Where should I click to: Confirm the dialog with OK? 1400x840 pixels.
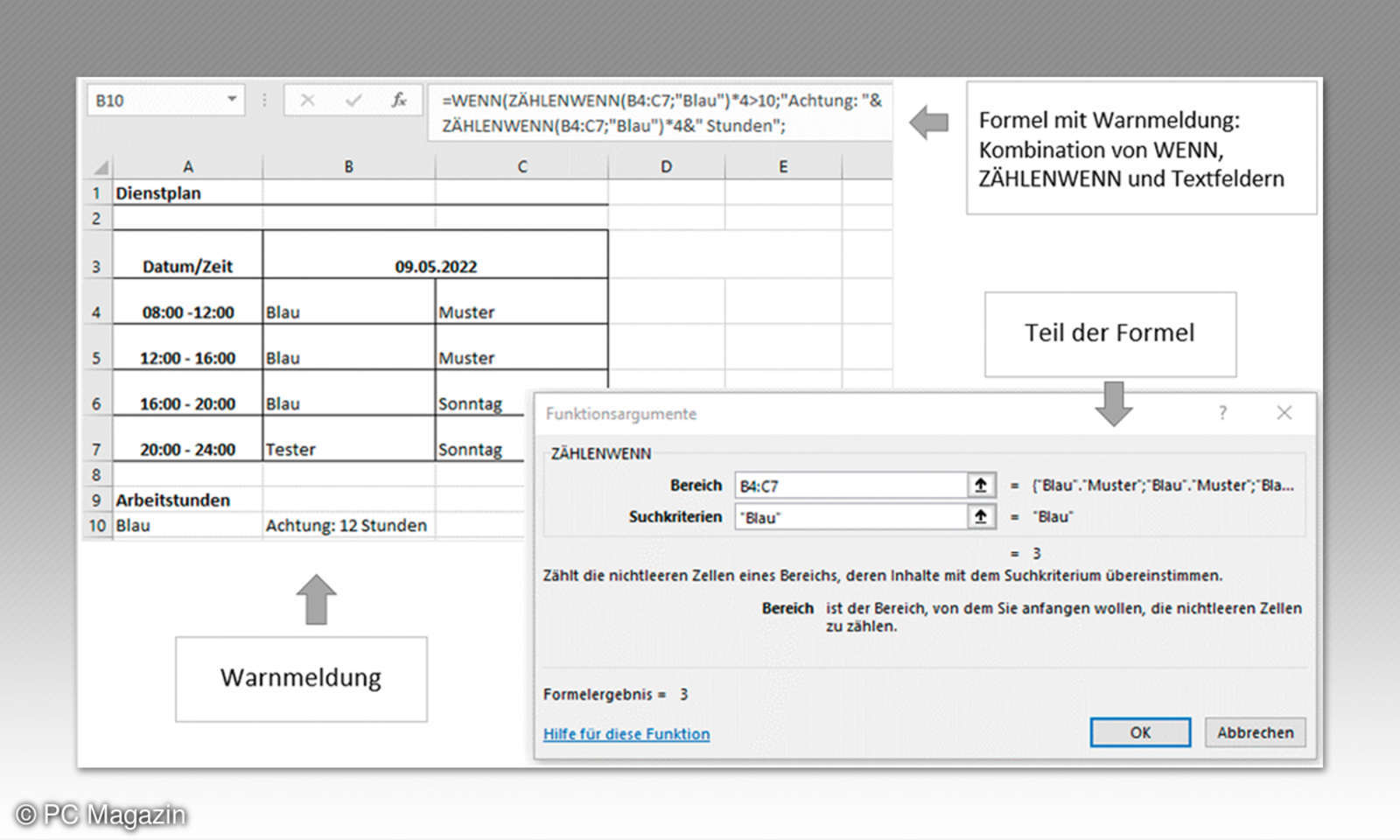[1139, 732]
